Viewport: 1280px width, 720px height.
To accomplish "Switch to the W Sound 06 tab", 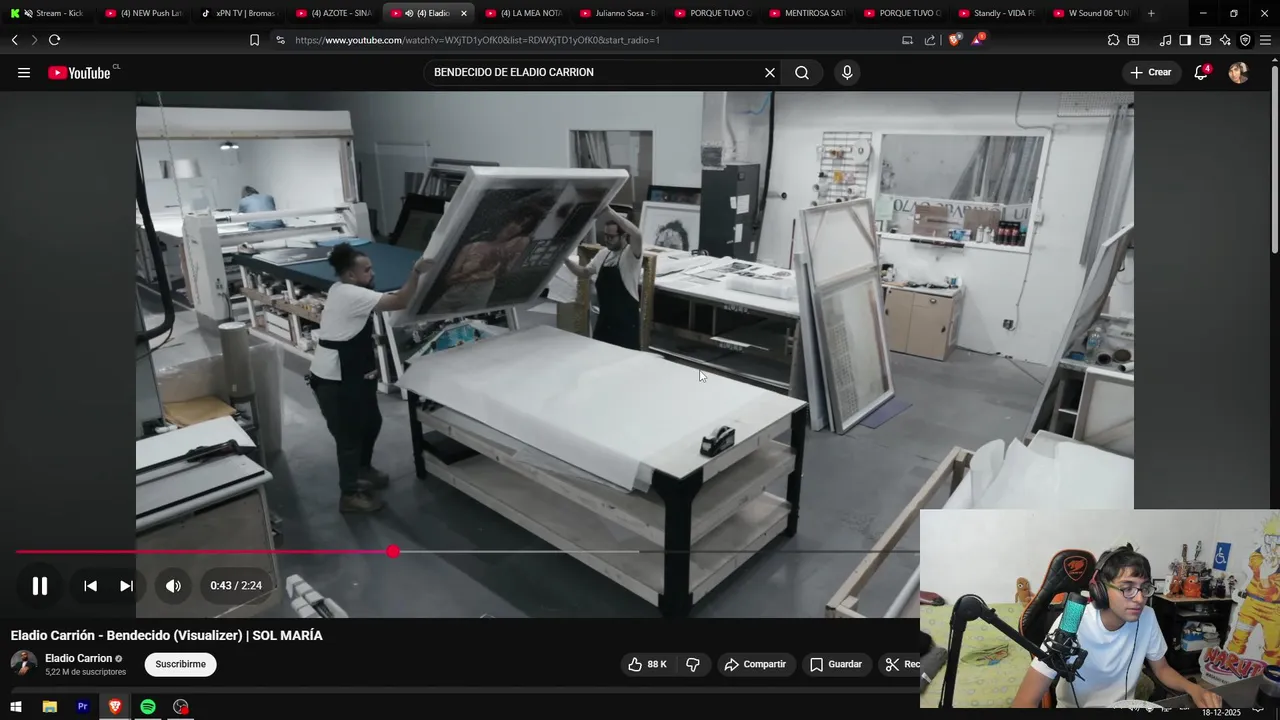I will tap(1093, 13).
